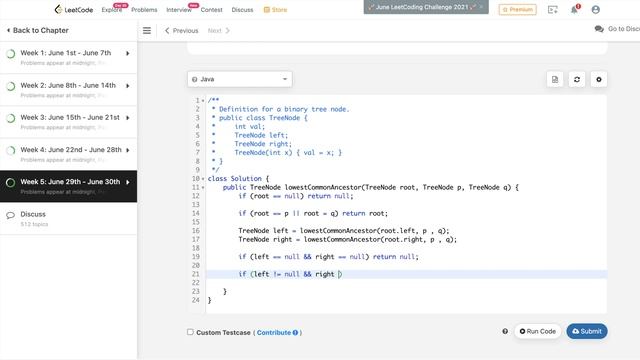The width and height of the screenshot is (640, 360).
Task: Click Week 1 progress circle icon
Action: point(11,53)
